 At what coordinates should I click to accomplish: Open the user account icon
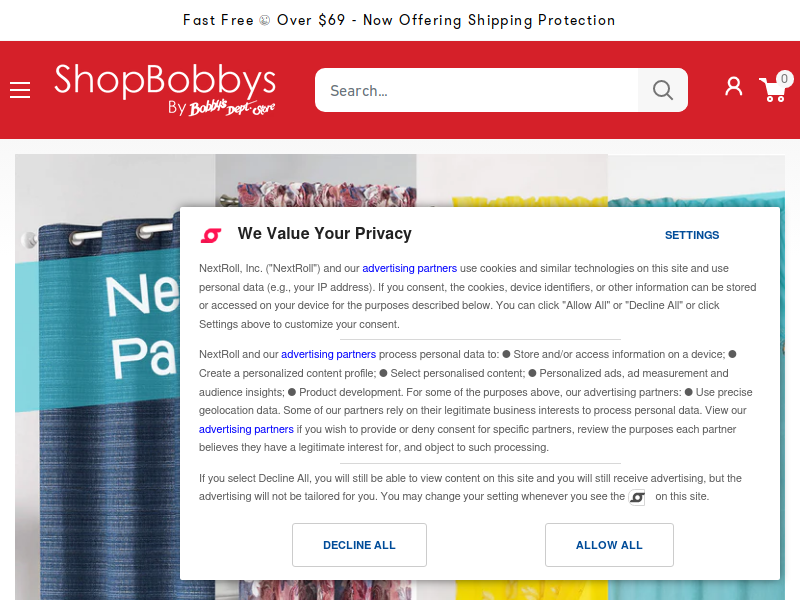pos(734,87)
